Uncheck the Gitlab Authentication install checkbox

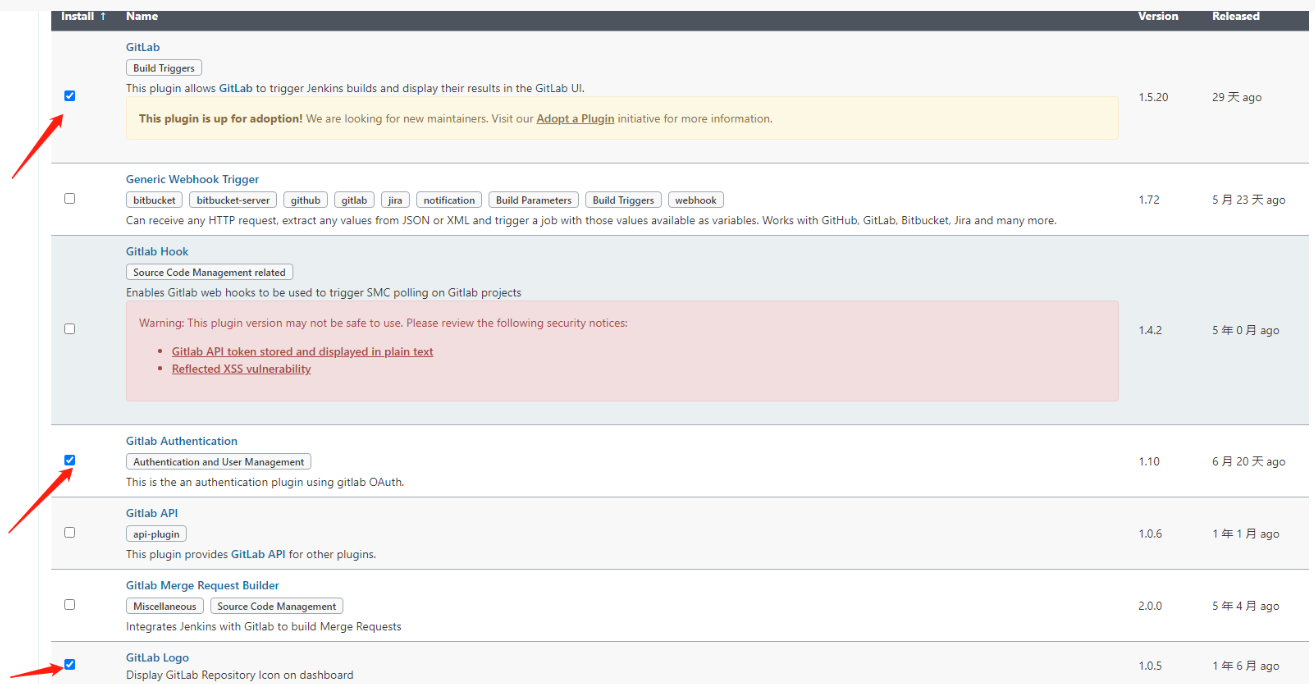[70, 460]
